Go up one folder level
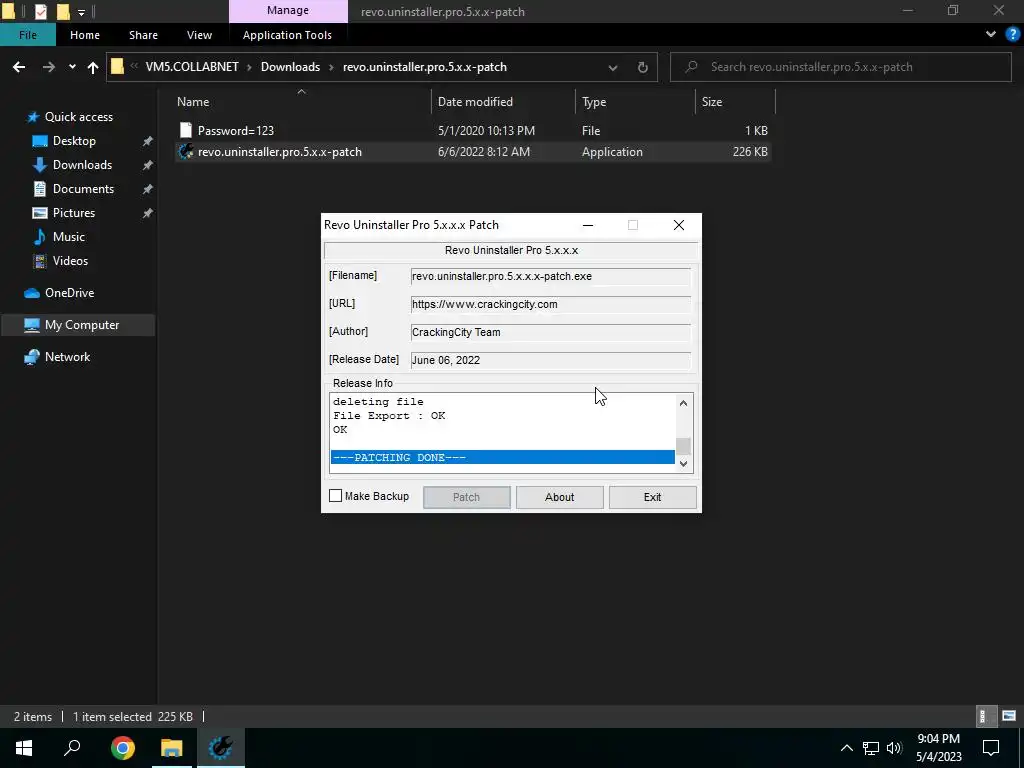1024x768 pixels. coord(93,67)
